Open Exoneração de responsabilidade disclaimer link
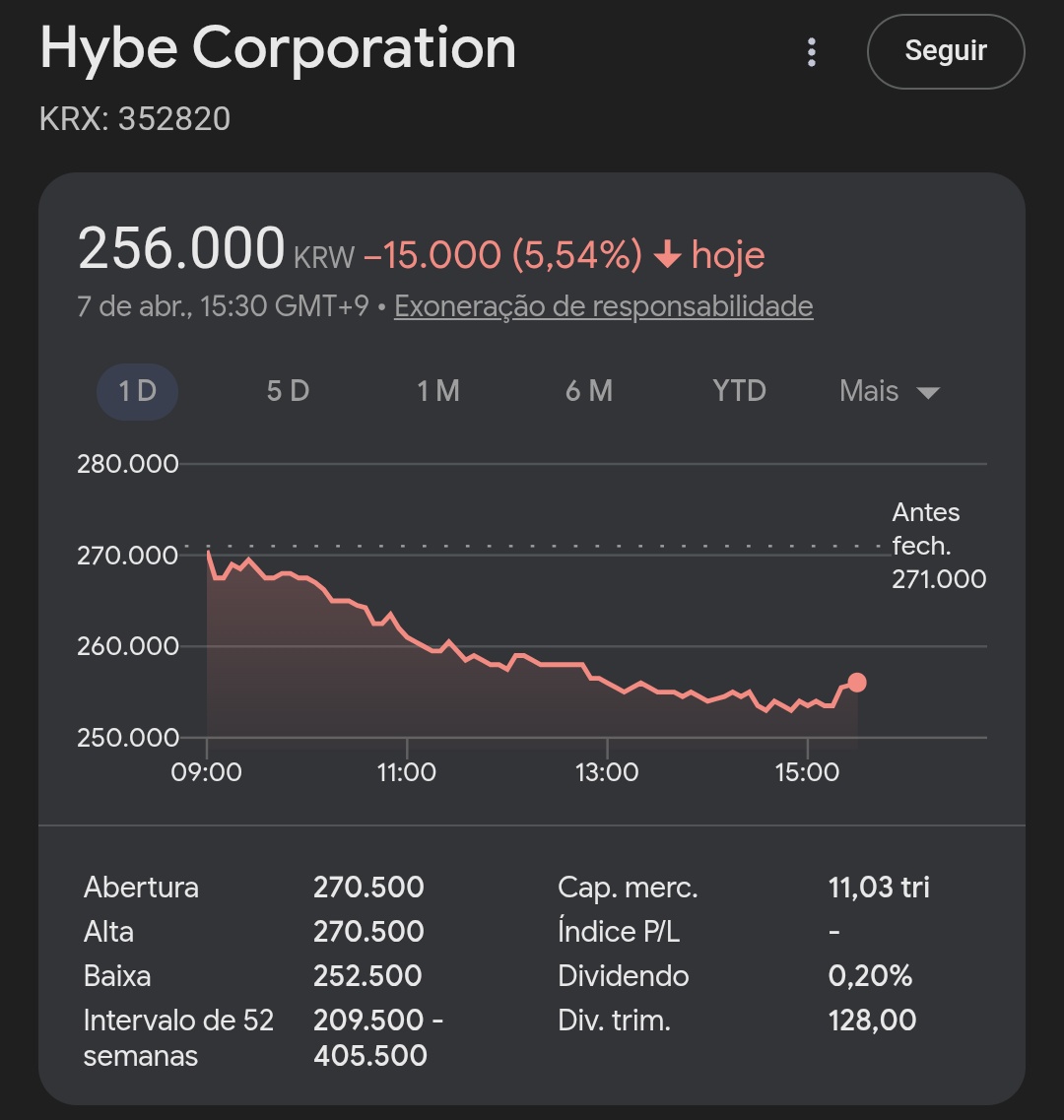The height and width of the screenshot is (1120, 1064). click(603, 306)
